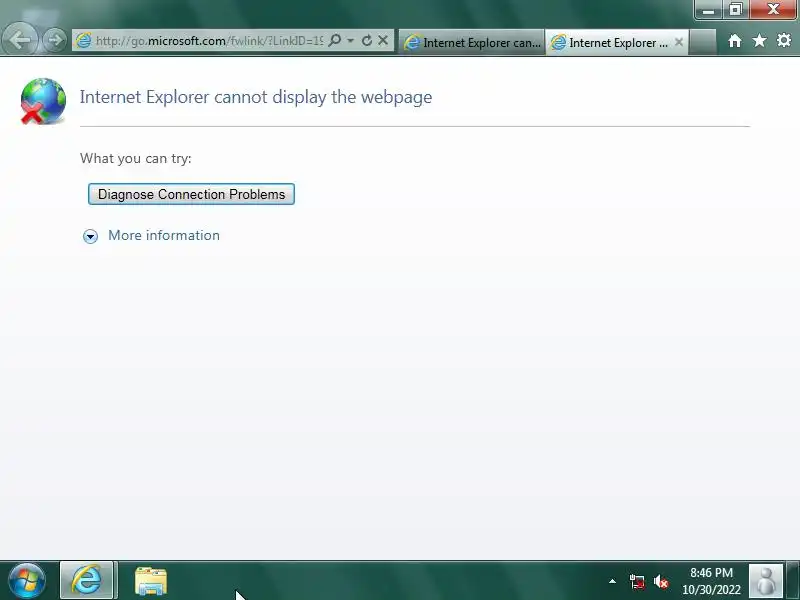Click the globe error icon
The height and width of the screenshot is (600, 800).
click(43, 101)
